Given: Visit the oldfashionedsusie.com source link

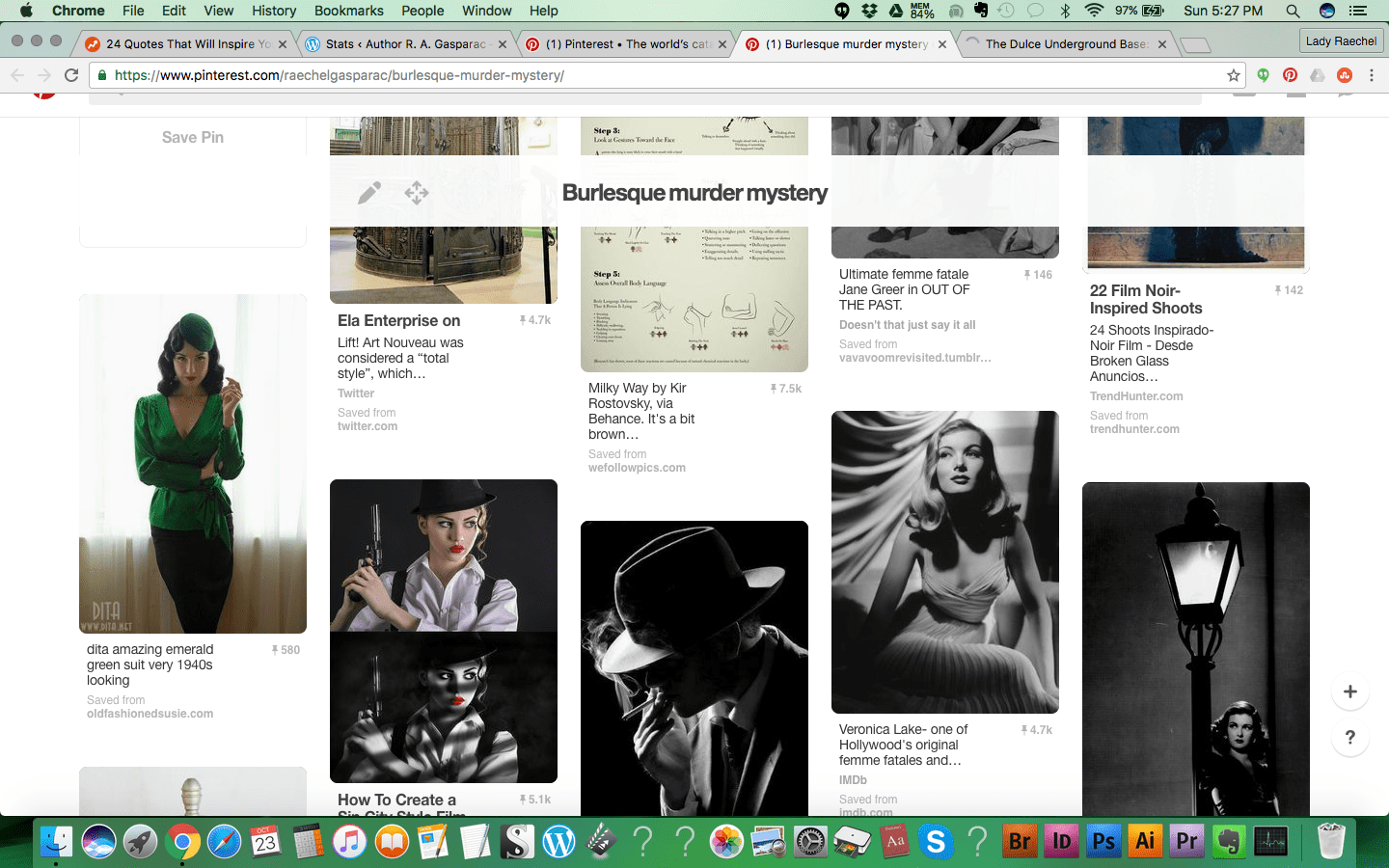Looking at the screenshot, I should [x=150, y=714].
